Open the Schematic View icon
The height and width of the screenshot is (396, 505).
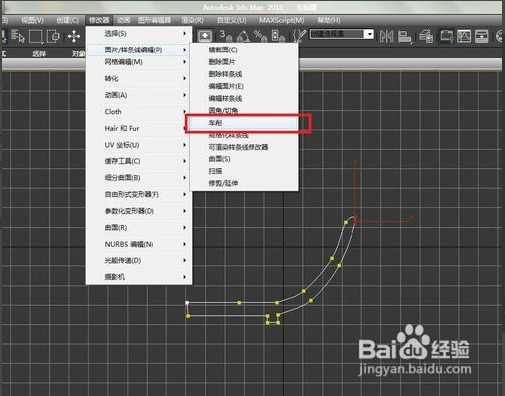click(482, 36)
